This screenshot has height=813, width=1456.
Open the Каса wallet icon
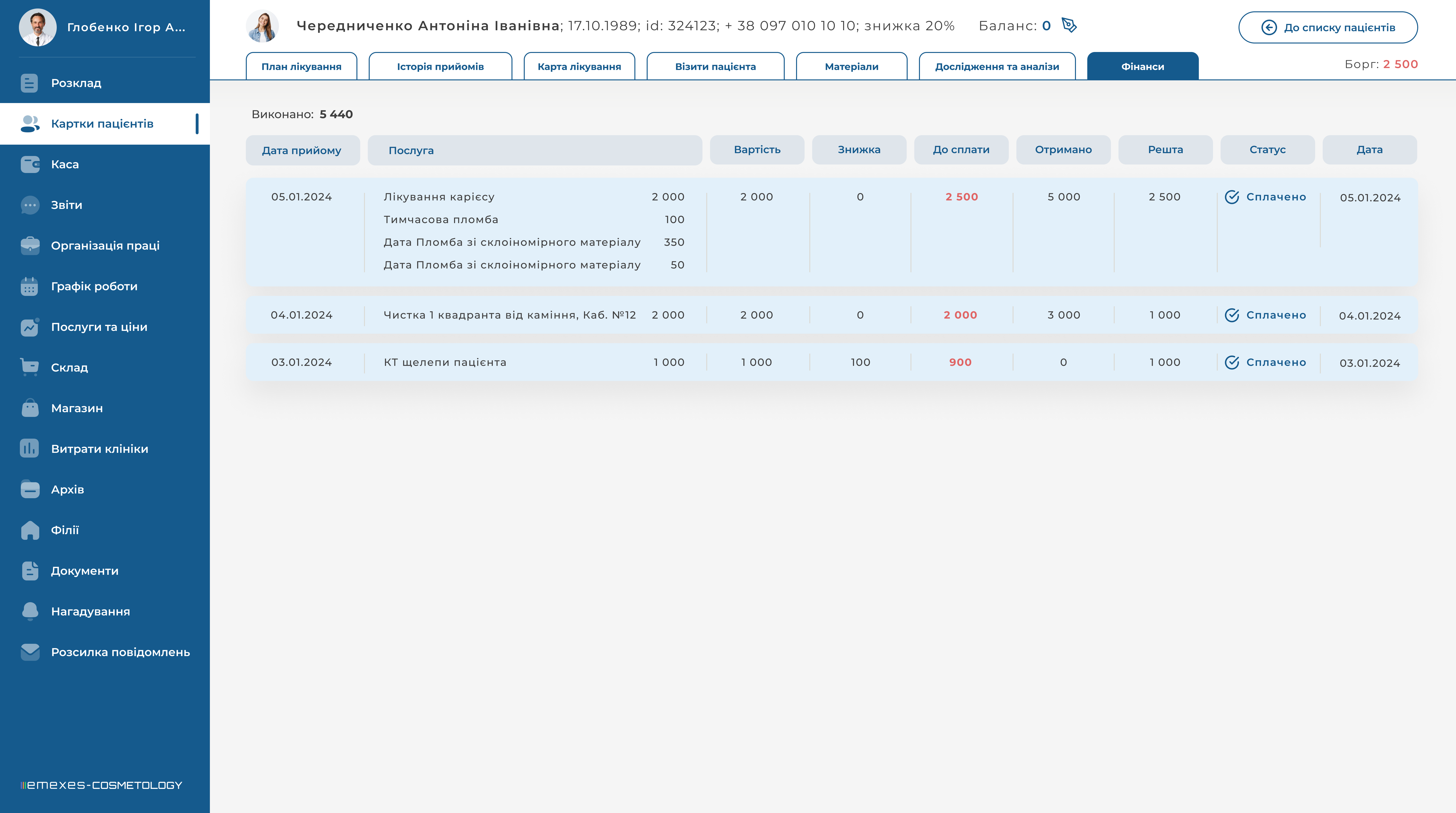[x=30, y=164]
